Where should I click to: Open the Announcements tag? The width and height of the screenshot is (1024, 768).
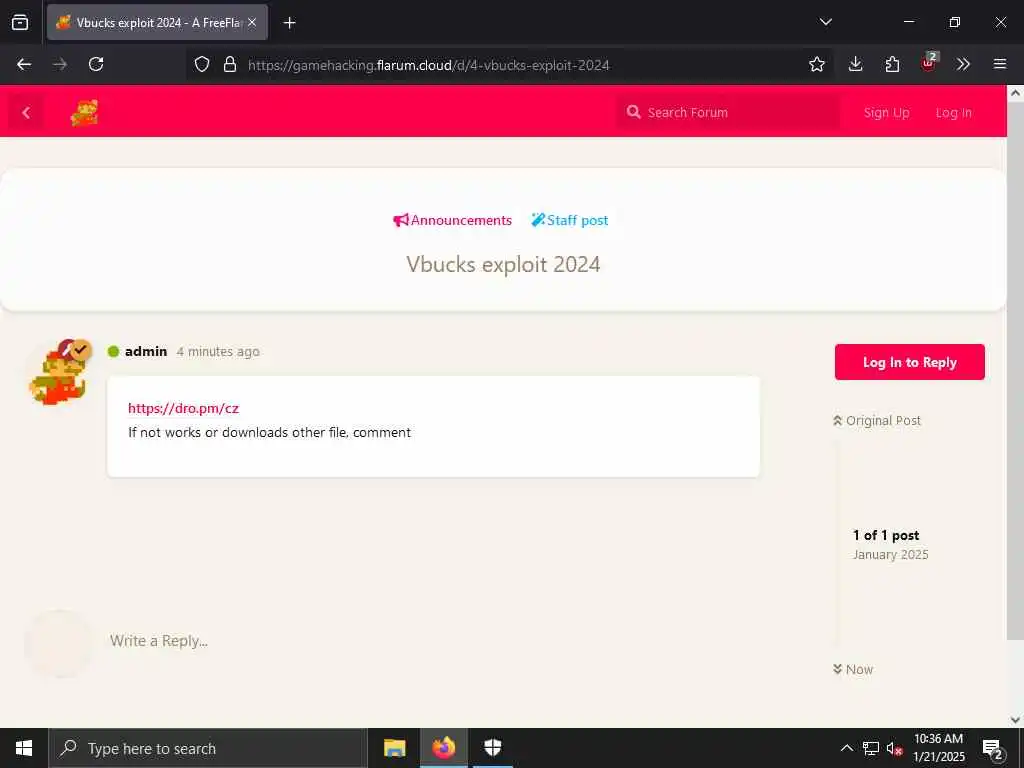(452, 220)
